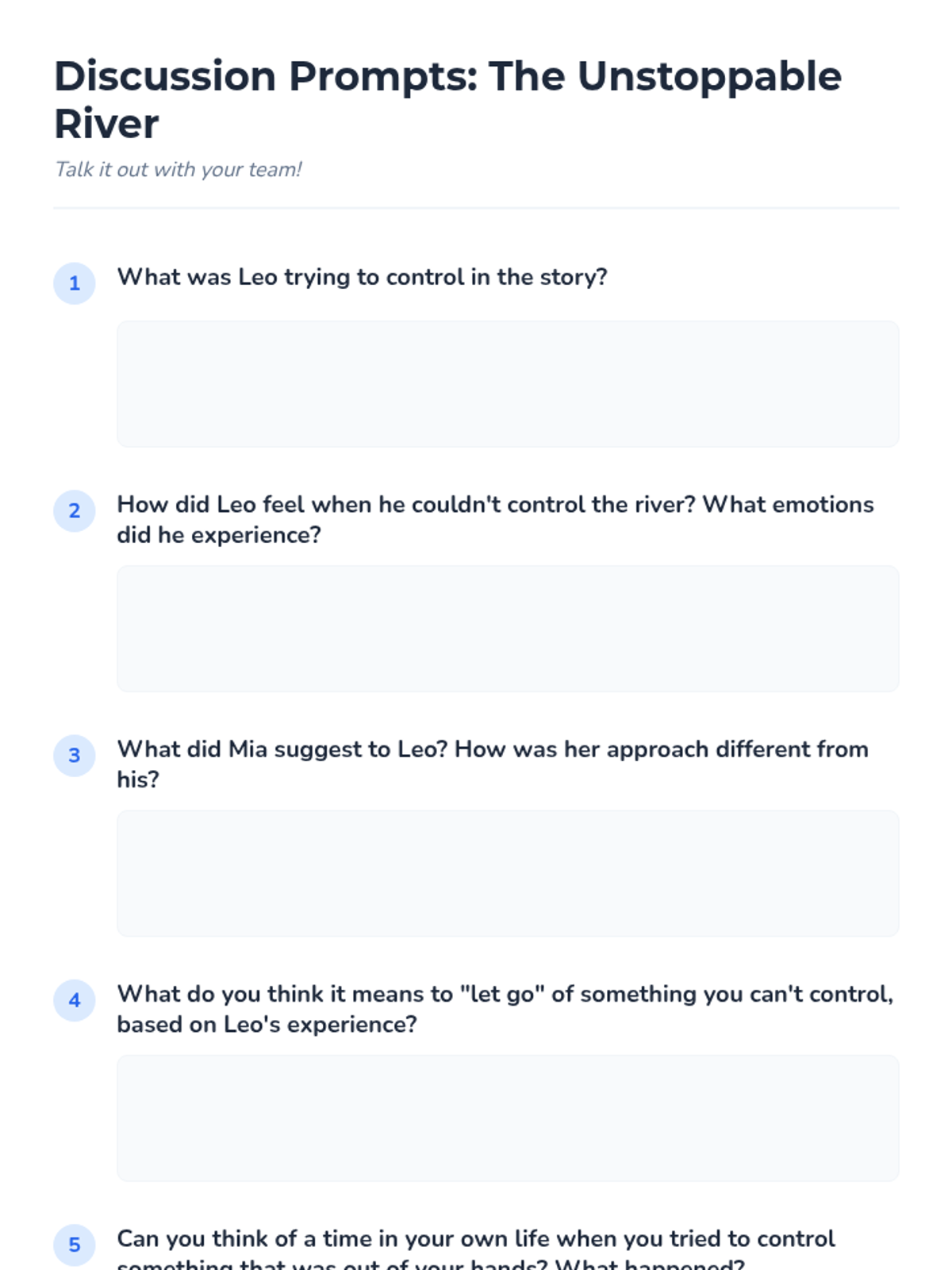Screen dimensions: 952x1270
Task: Click the horizontal divider below the subtitle
Action: [476, 208]
